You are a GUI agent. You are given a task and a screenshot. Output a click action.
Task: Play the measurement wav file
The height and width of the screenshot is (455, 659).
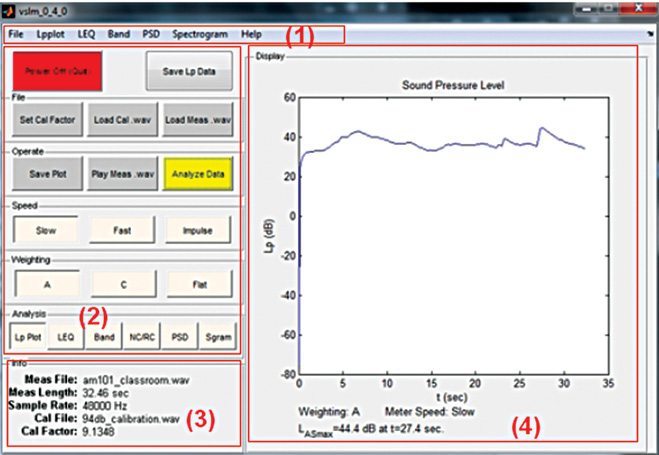point(122,173)
